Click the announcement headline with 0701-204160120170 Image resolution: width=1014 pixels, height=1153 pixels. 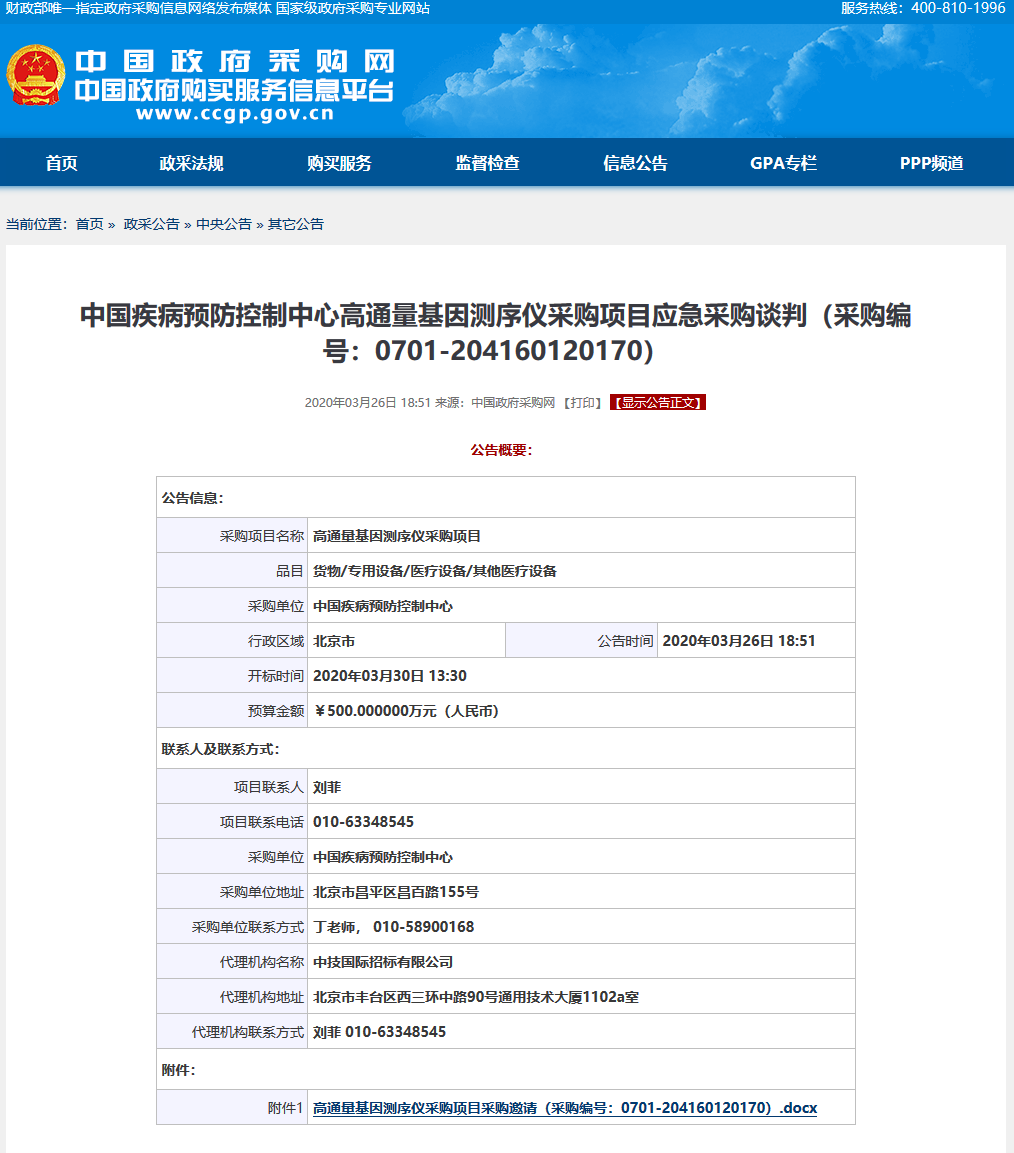(495, 333)
